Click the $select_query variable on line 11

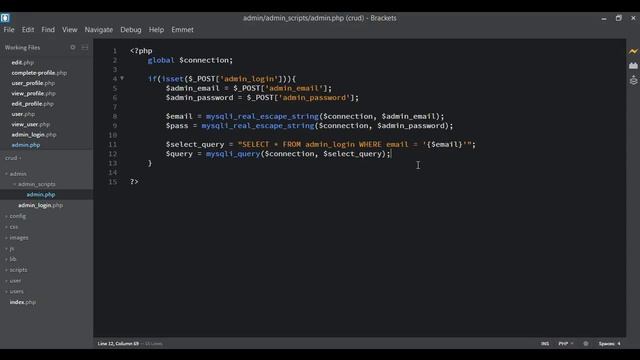(195, 144)
